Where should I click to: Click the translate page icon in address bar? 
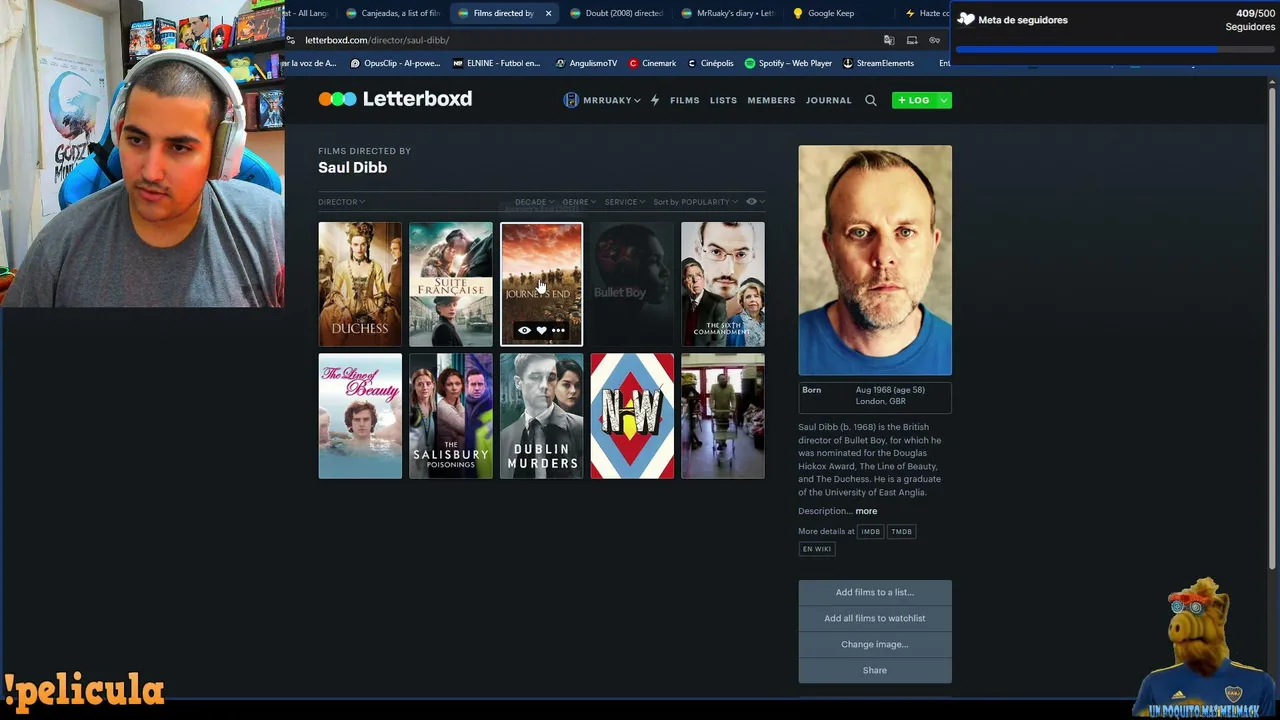click(889, 40)
